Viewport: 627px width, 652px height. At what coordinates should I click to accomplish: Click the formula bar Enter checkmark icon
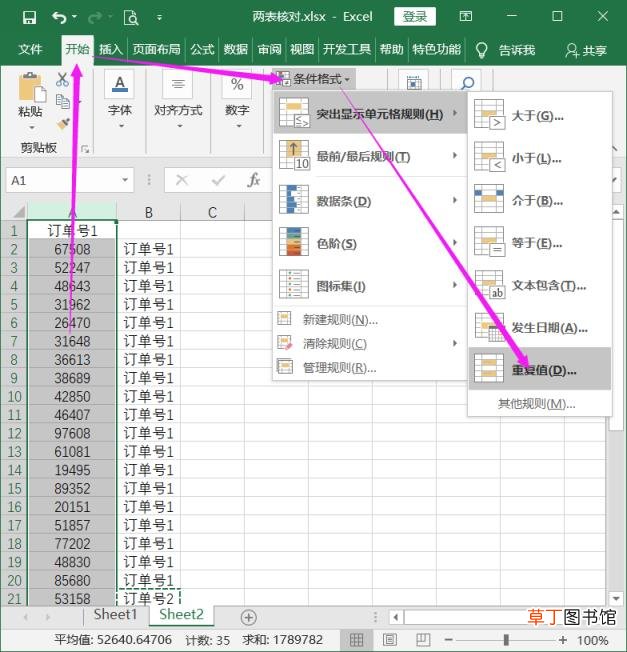[x=218, y=180]
